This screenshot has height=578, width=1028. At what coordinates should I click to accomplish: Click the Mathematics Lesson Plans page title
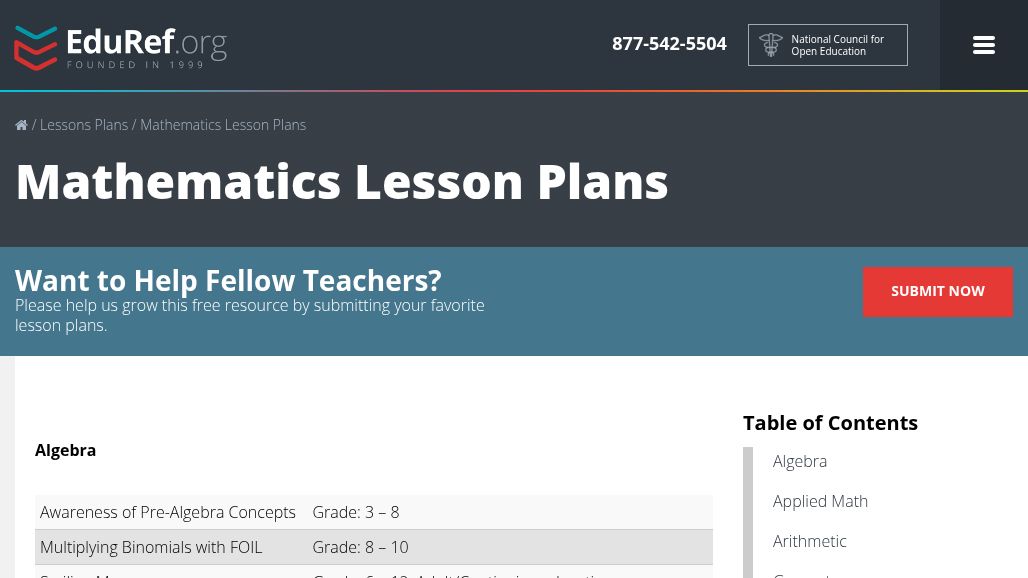342,181
